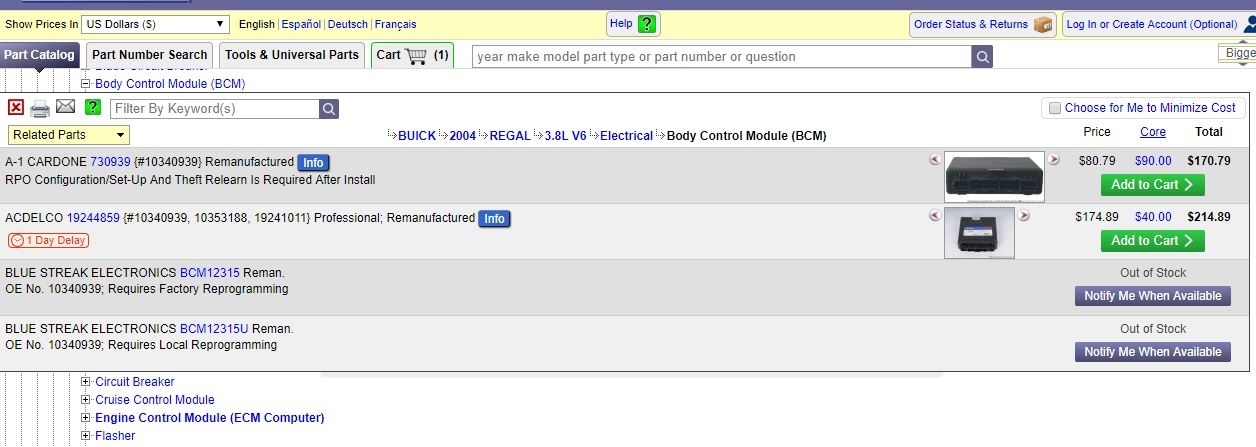This screenshot has height=447, width=1256.
Task: Add ACDelco 19244859 to cart
Action: tap(1152, 241)
